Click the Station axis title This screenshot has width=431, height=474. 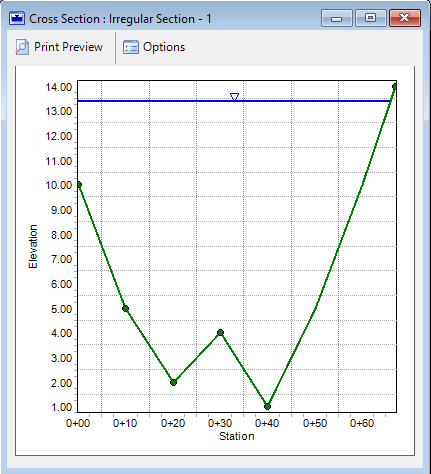point(237,436)
